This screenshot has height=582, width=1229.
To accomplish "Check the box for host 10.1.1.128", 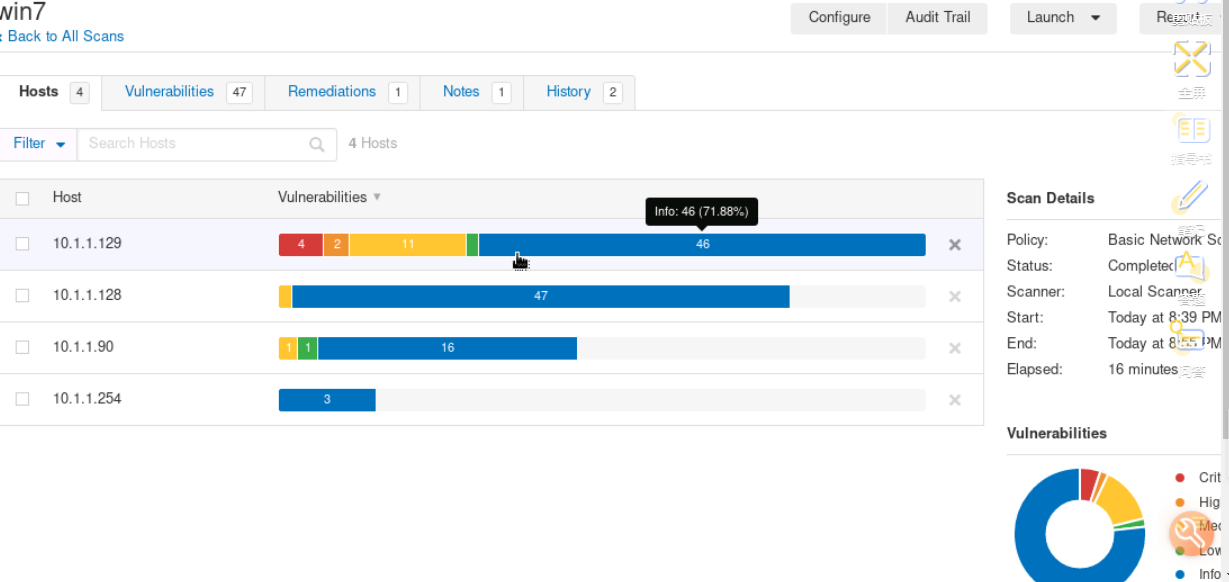I will pos(22,296).
